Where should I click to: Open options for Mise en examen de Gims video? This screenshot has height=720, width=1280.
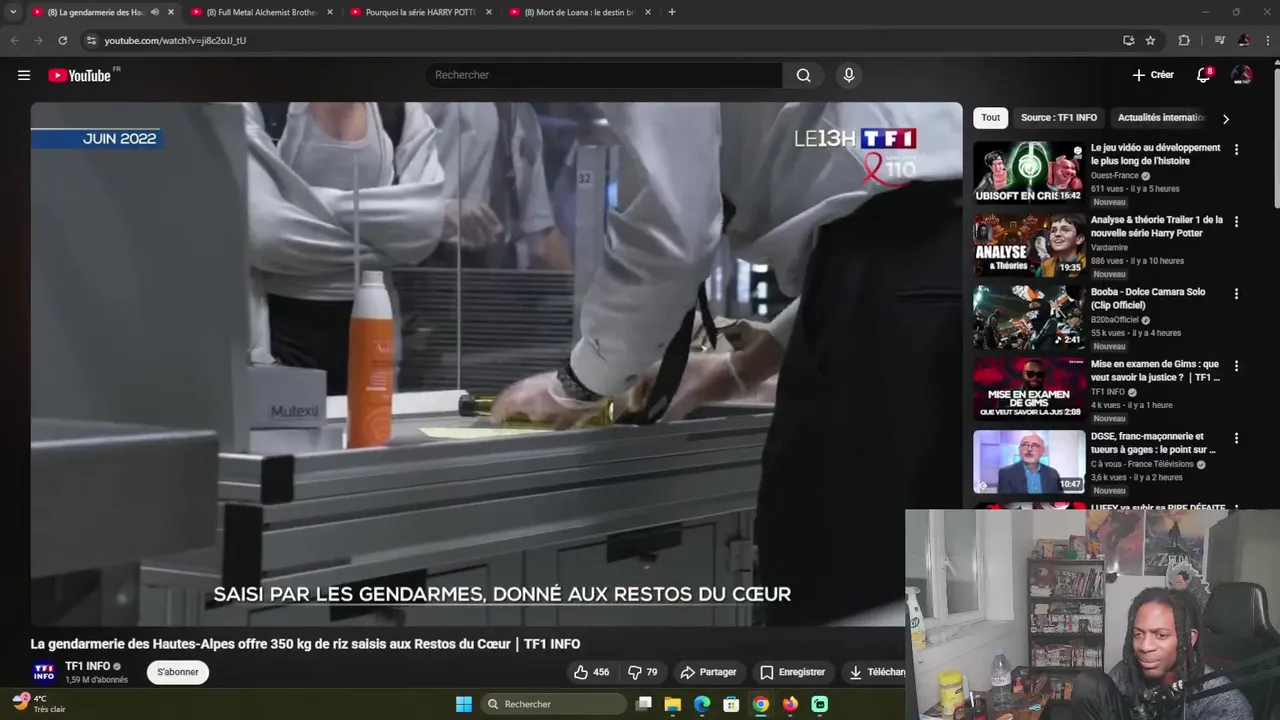[x=1236, y=366]
